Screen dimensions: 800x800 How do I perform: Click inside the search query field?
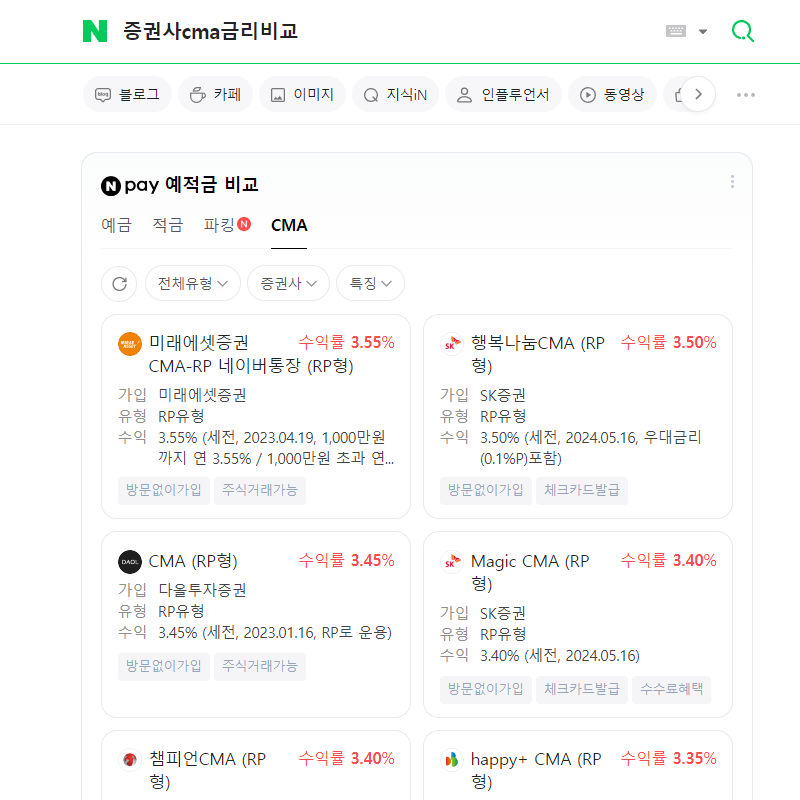[300, 31]
